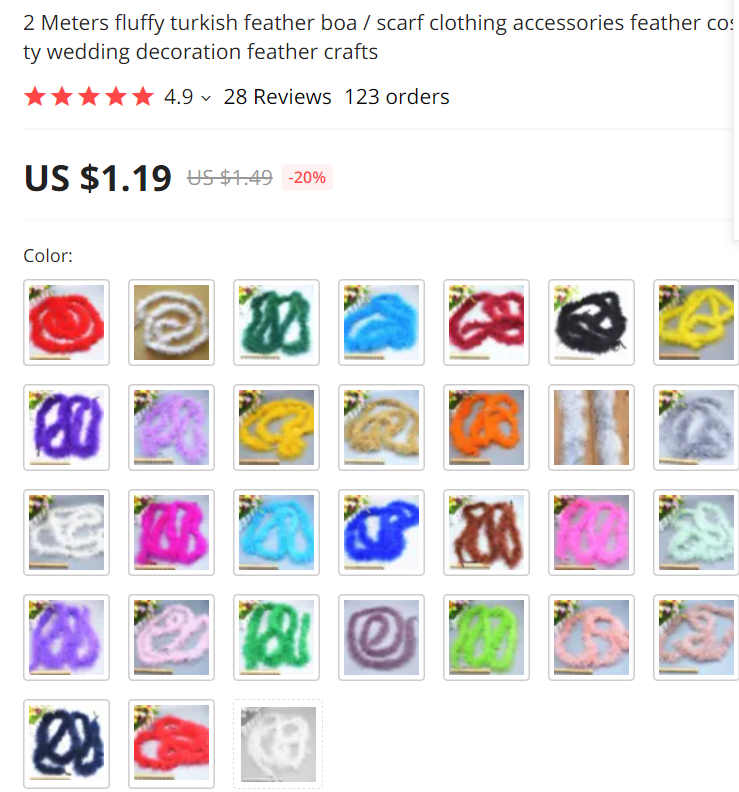Choose the dusty purple coiled boa swatch

381,637
